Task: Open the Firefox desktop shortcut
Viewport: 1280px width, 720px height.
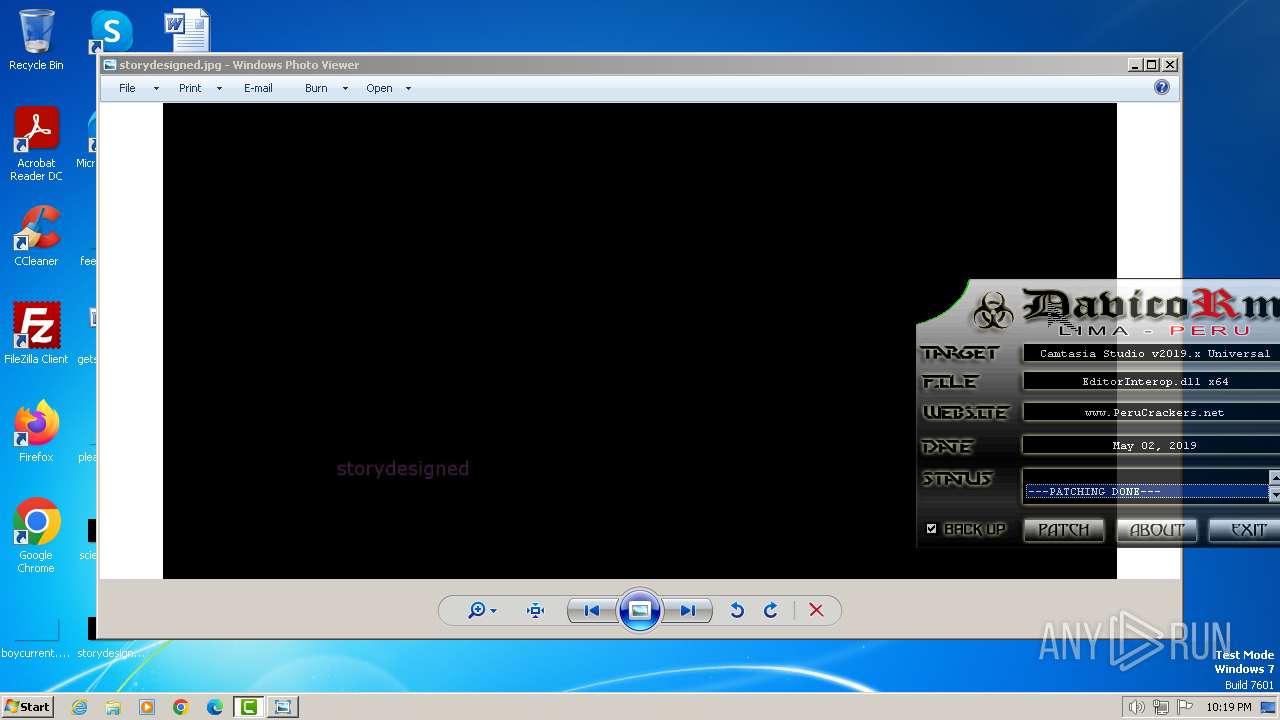Action: (x=36, y=431)
